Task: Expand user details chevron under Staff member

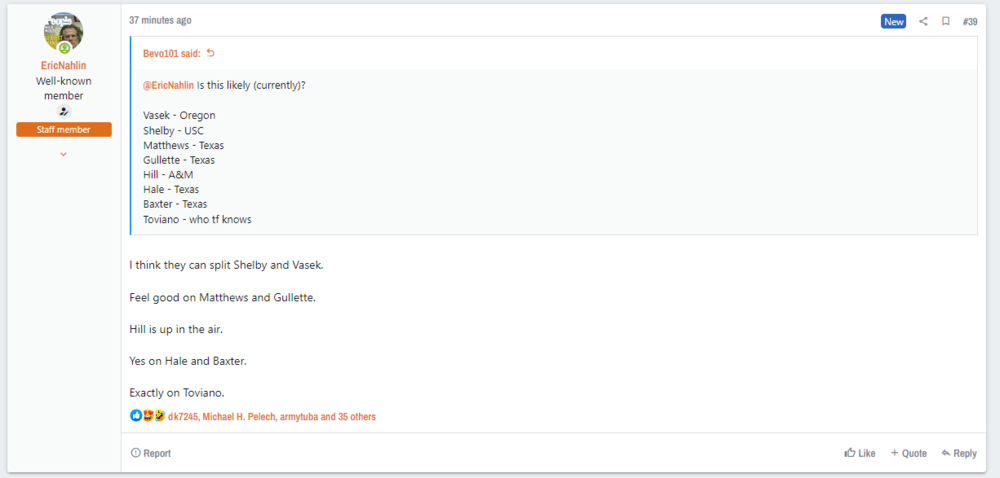Action: tap(64, 154)
